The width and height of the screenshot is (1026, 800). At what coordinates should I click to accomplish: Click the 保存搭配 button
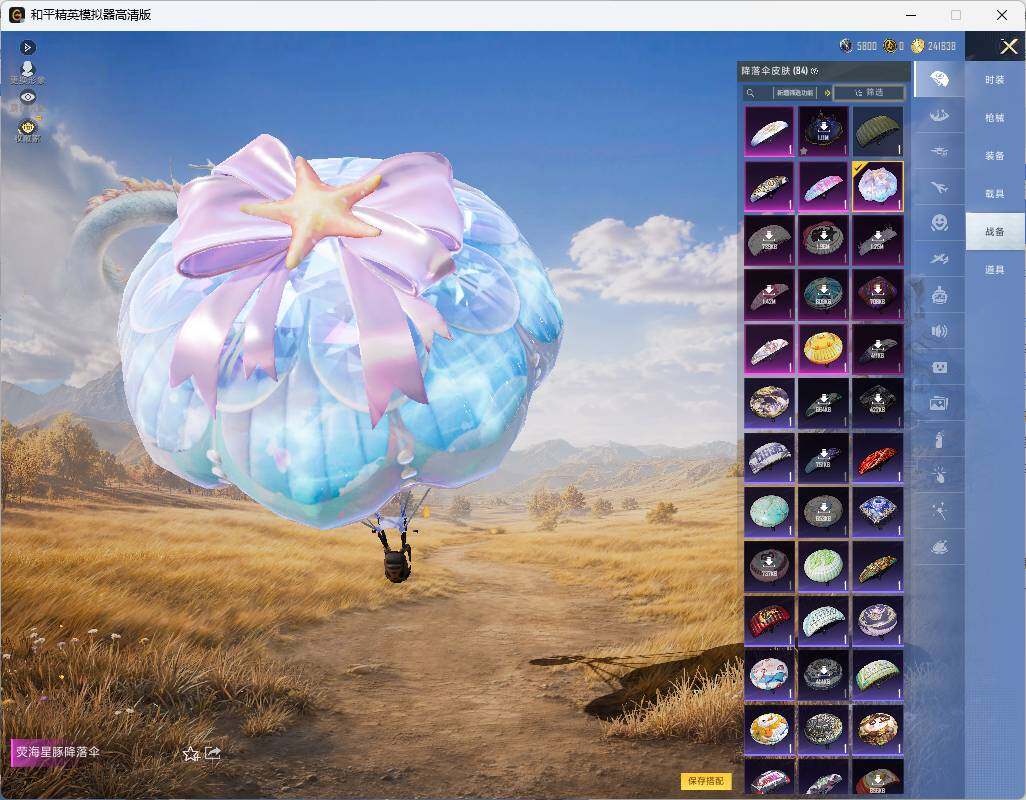point(706,780)
